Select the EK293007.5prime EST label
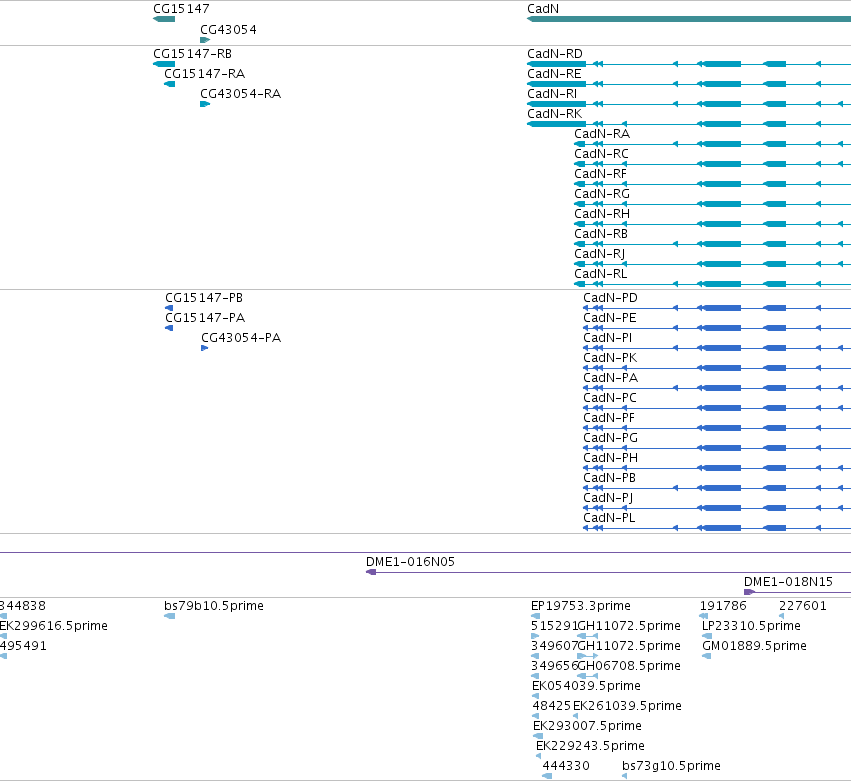This screenshot has height=781, width=851. click(x=587, y=726)
